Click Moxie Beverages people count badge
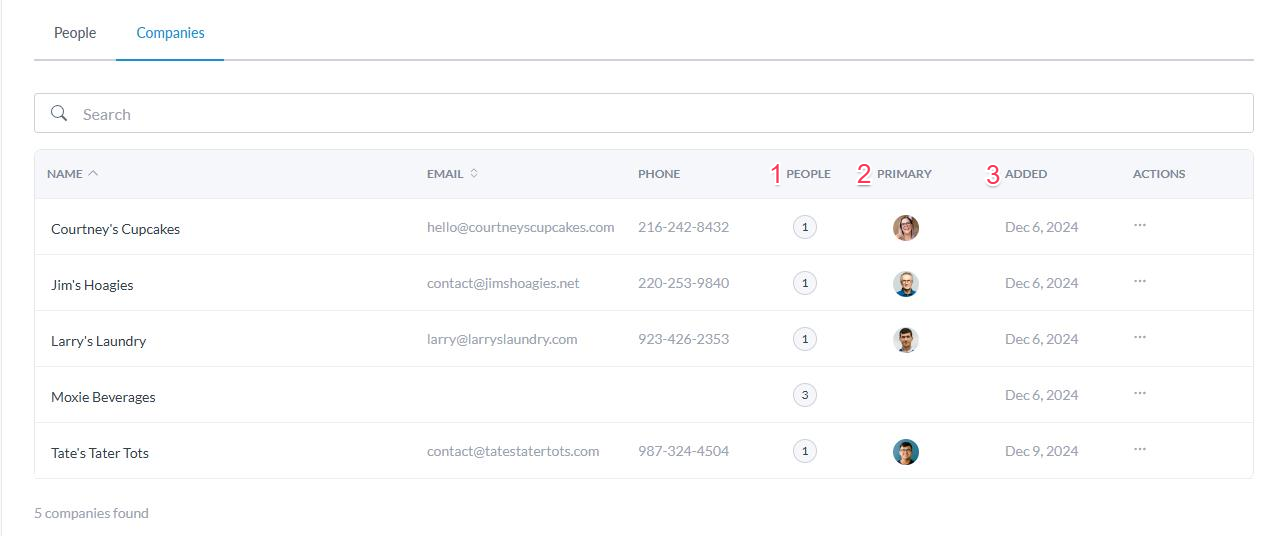The height and width of the screenshot is (536, 1284). click(805, 395)
